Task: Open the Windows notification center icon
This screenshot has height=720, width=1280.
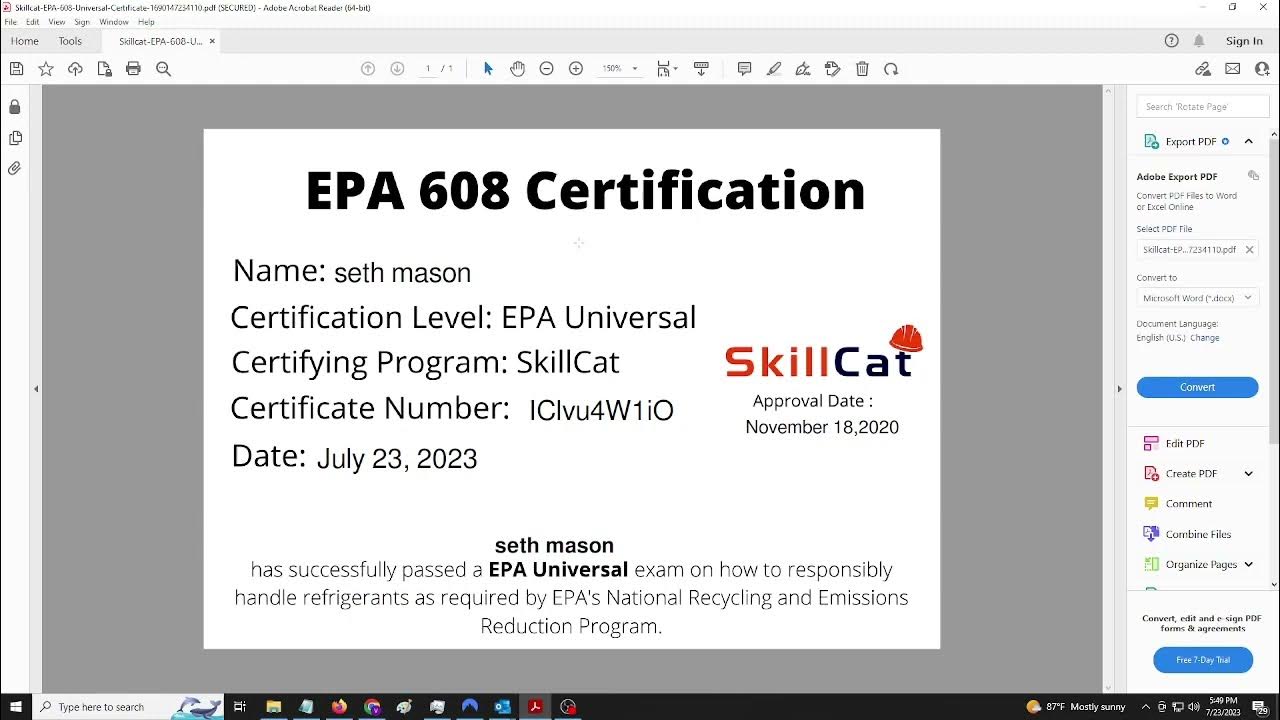Action: click(x=1262, y=707)
